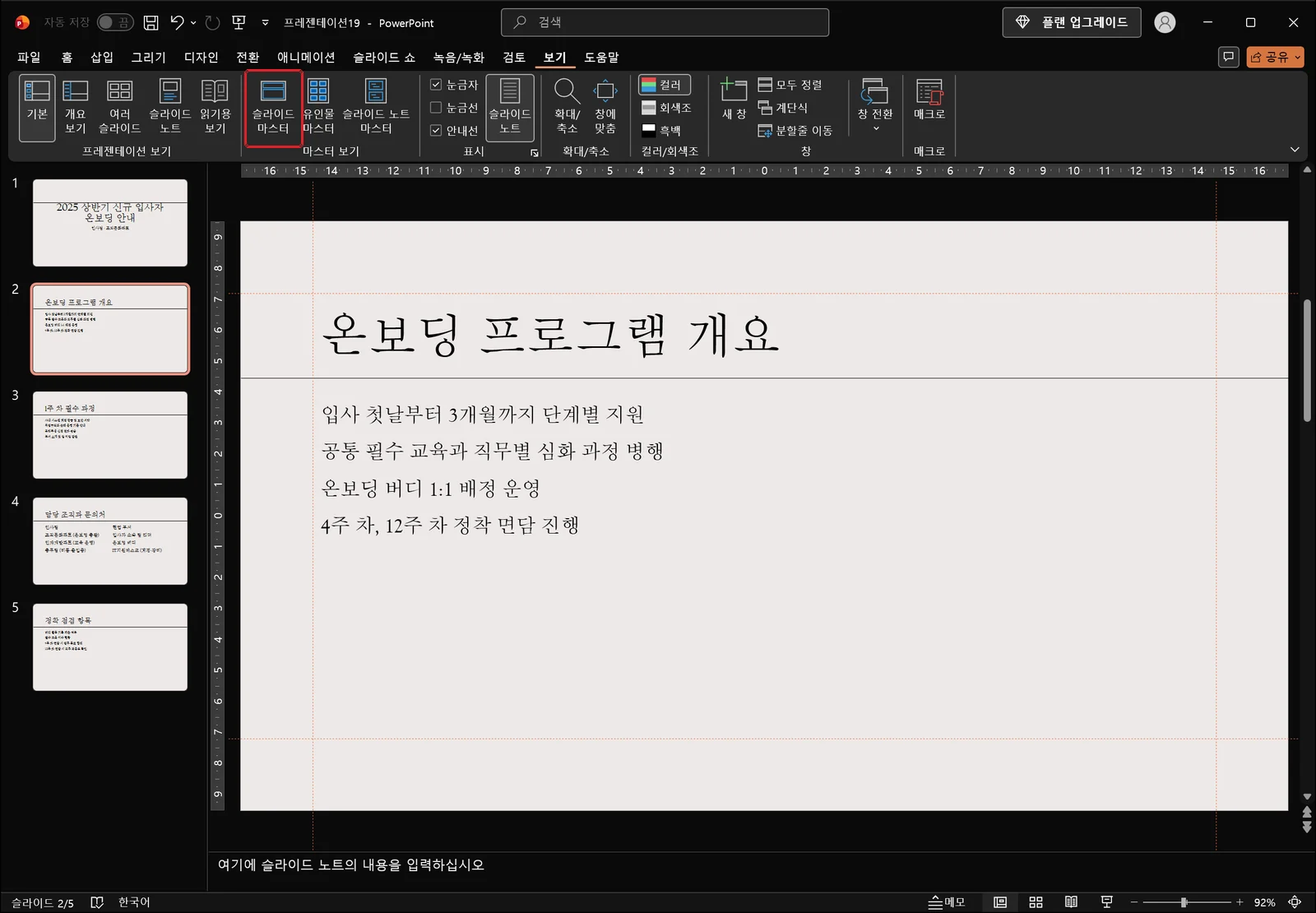Open the Home (홈) tab
Image resolution: width=1316 pixels, height=913 pixels.
[x=67, y=57]
